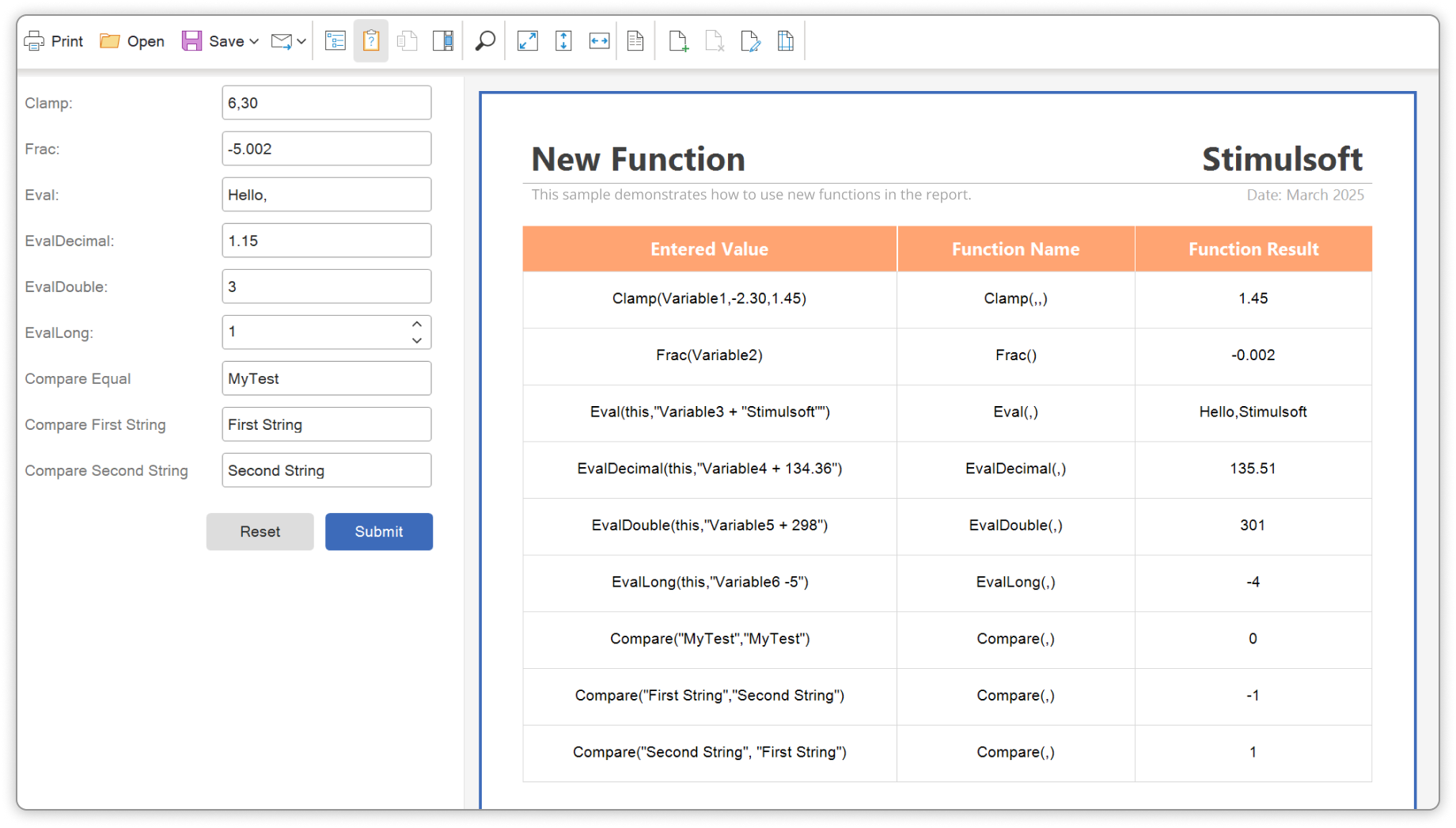
Task: Open a report file with Open button
Action: 132,41
